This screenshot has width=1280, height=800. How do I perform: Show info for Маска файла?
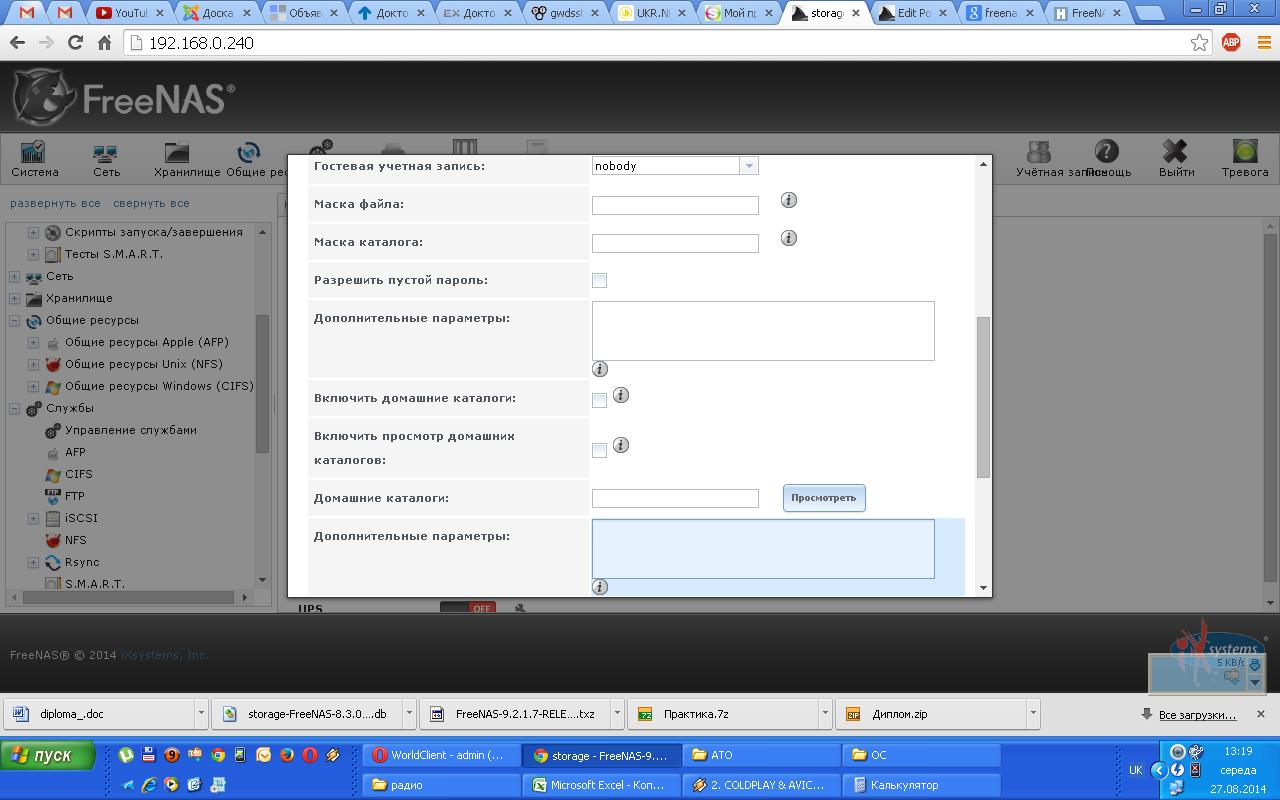pyautogui.click(x=789, y=200)
